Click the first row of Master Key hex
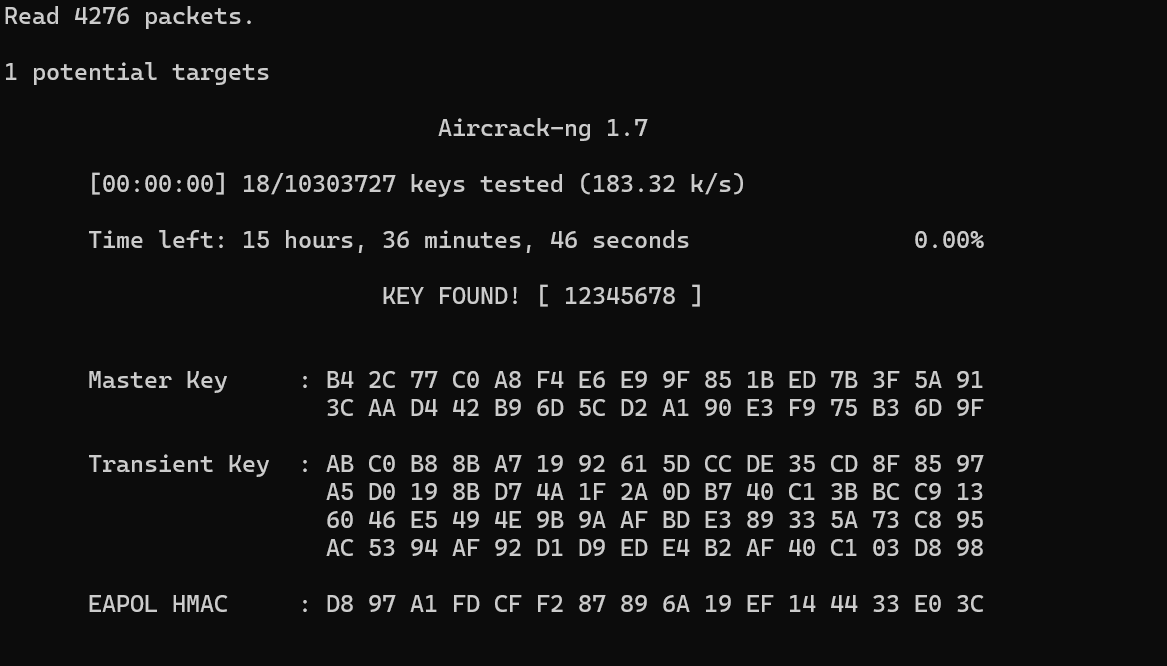 point(654,381)
